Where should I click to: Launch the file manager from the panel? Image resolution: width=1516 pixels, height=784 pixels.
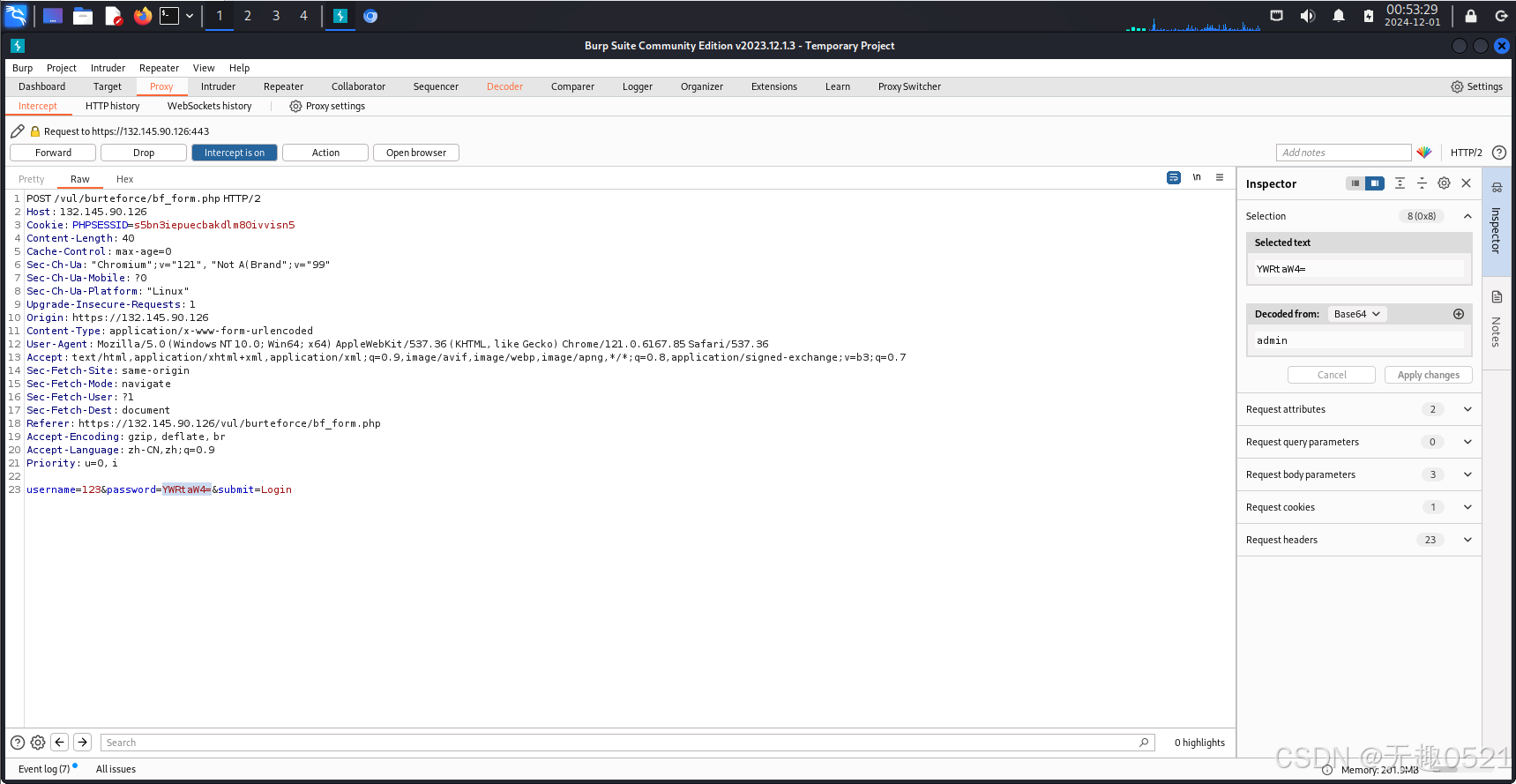click(83, 16)
